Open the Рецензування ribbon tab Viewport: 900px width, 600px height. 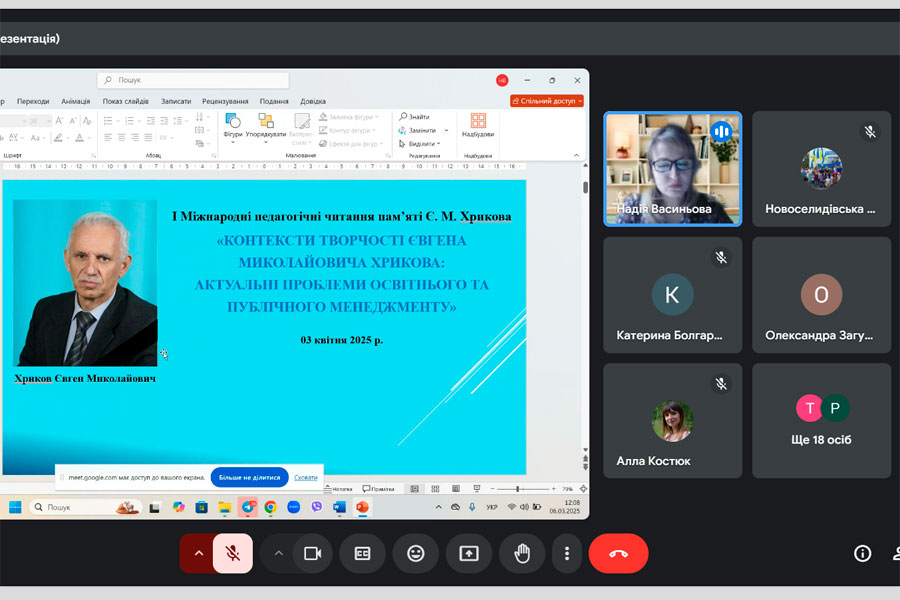pyautogui.click(x=225, y=101)
